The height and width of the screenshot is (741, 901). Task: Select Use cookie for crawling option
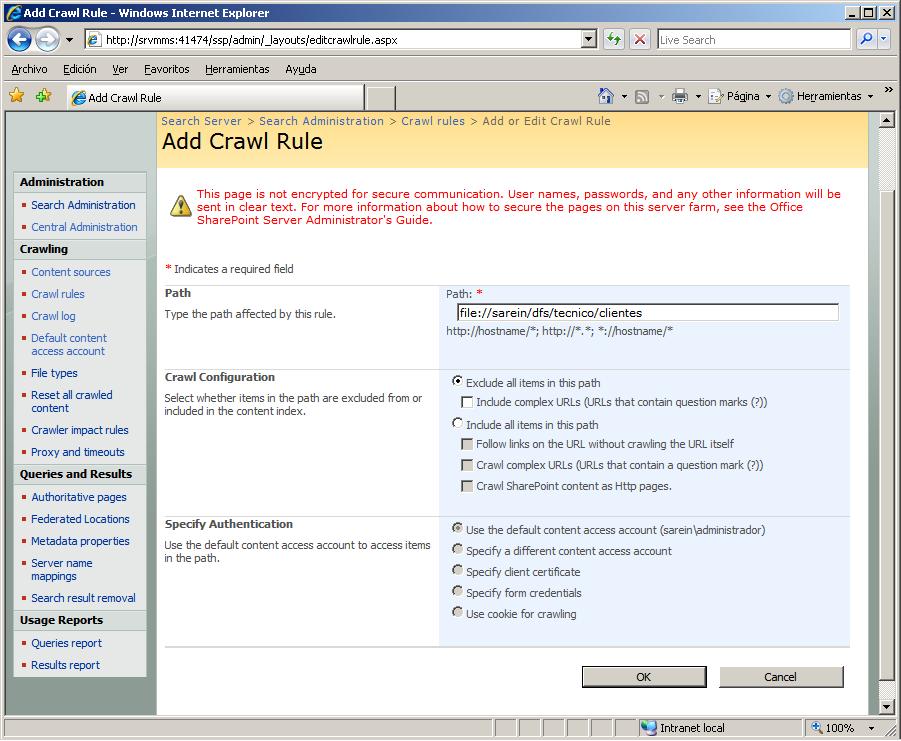click(457, 611)
